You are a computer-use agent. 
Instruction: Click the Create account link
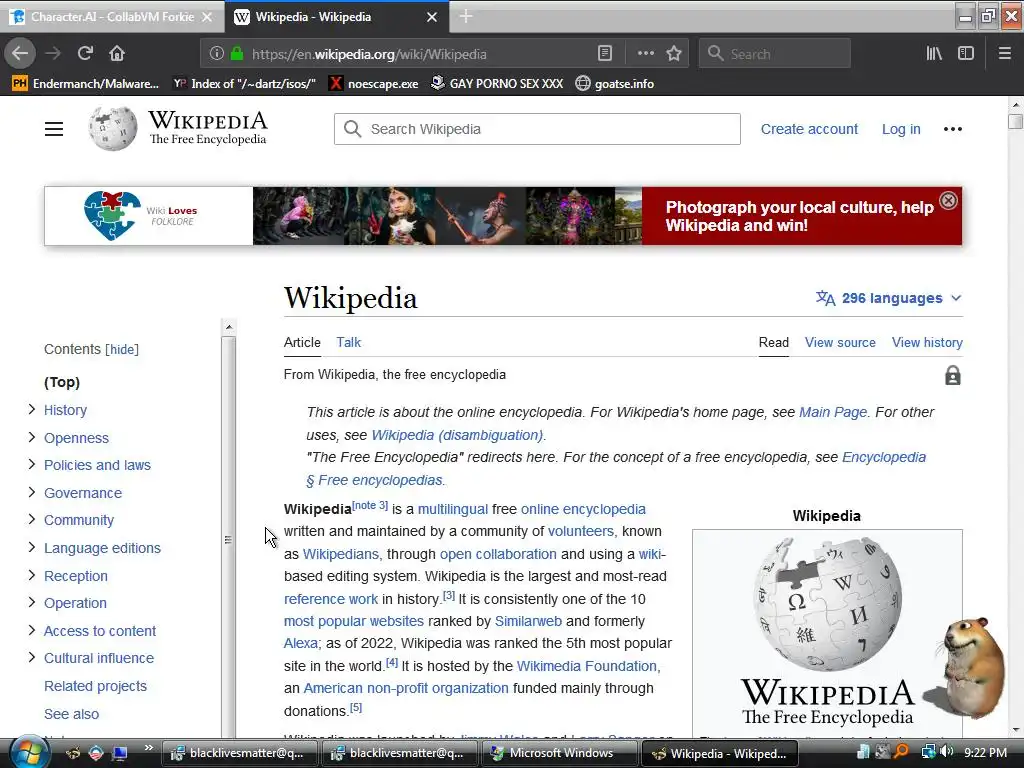tap(809, 129)
